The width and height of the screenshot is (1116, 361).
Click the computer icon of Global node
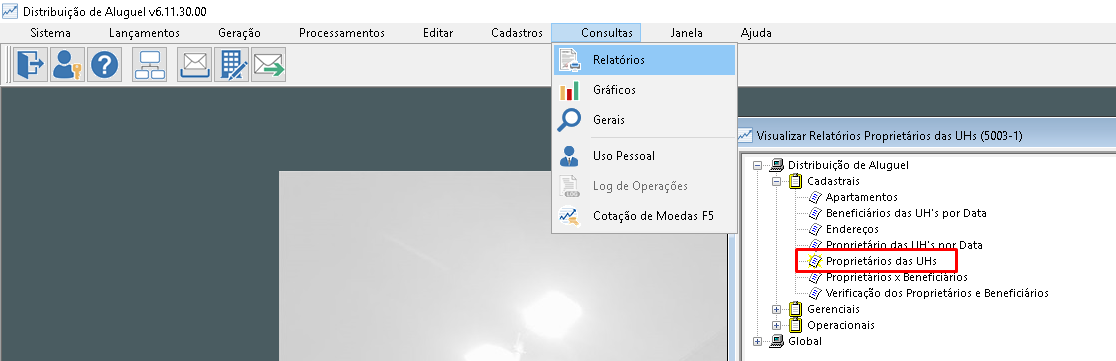coord(777,341)
